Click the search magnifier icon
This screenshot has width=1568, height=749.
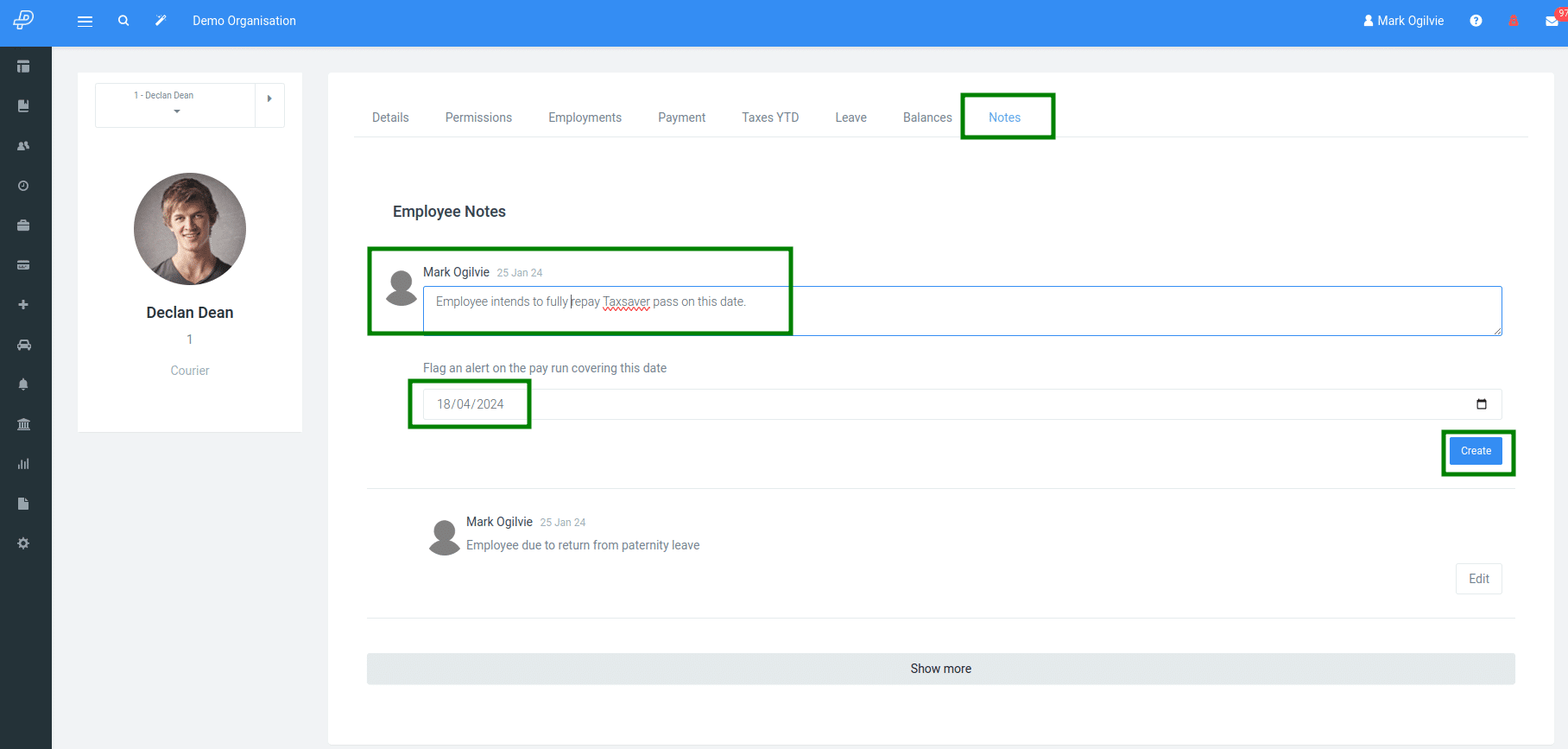pyautogui.click(x=123, y=21)
